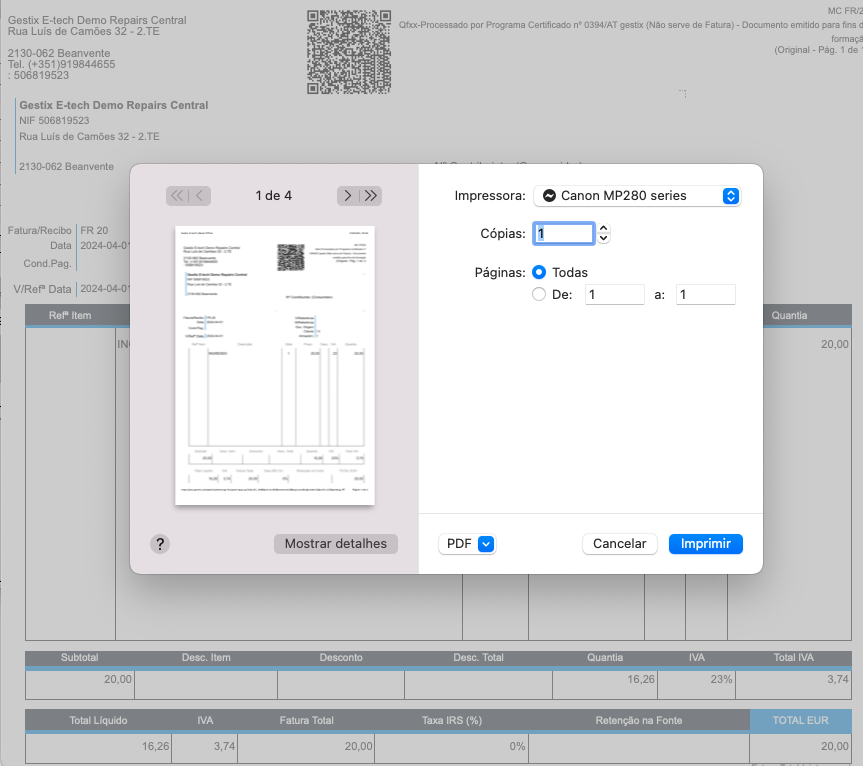
Task: Click '23%' IVA rate cell
Action: click(x=721, y=680)
